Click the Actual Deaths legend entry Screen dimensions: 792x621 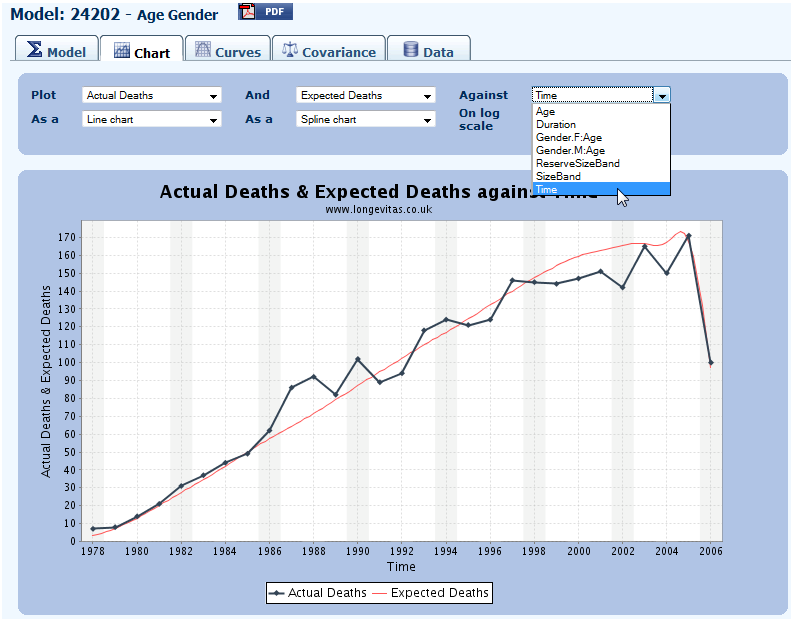click(x=318, y=593)
